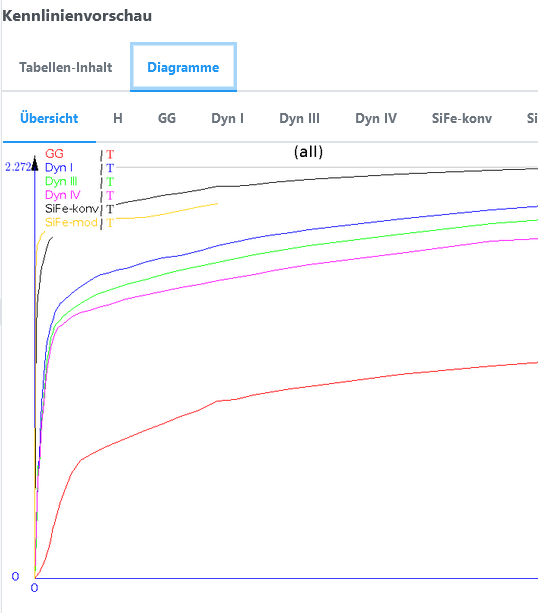
Task: Click the SiFe-konv legend label
Action: pos(72,209)
